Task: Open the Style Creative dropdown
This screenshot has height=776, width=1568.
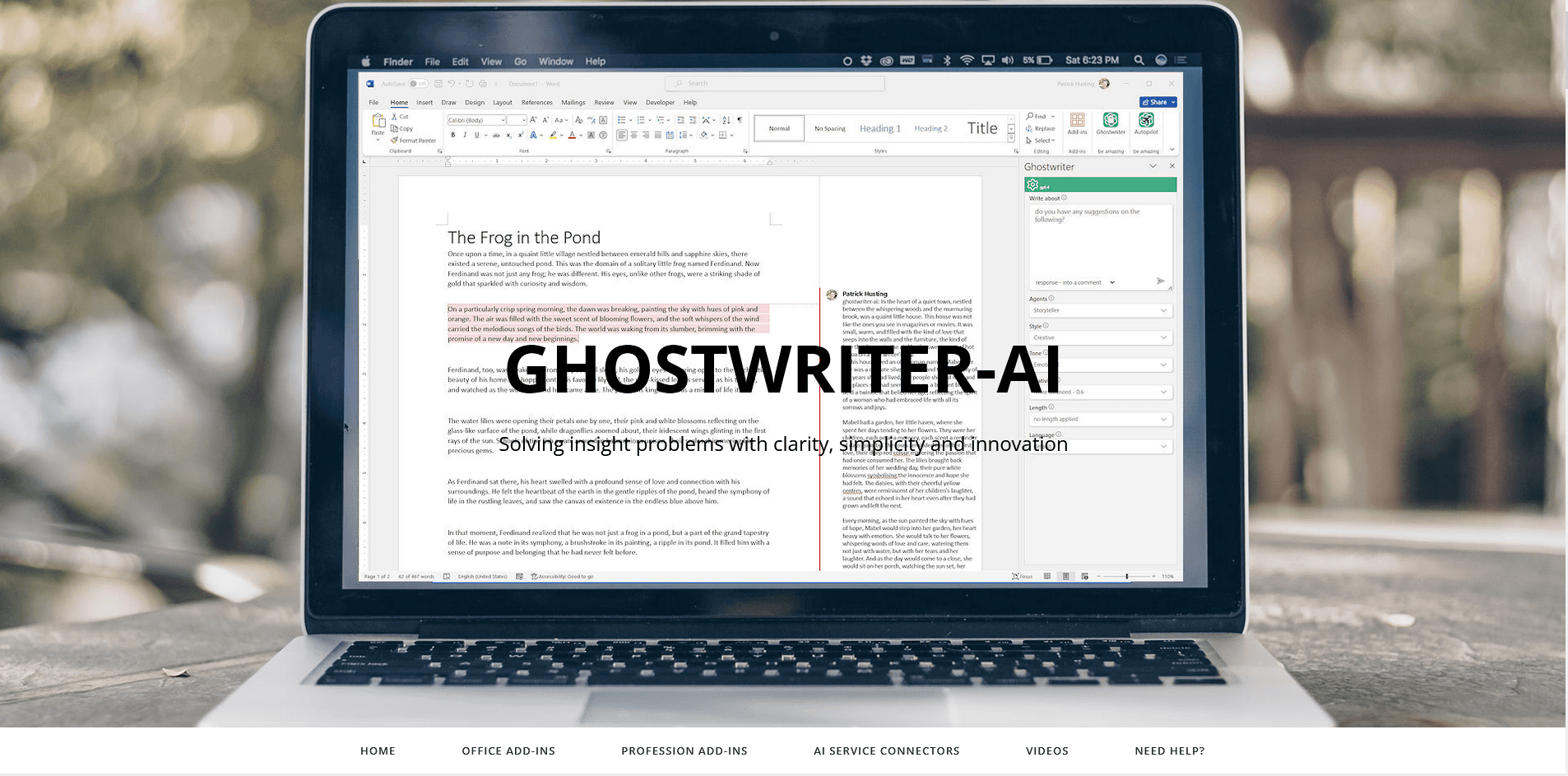Action: (1101, 337)
